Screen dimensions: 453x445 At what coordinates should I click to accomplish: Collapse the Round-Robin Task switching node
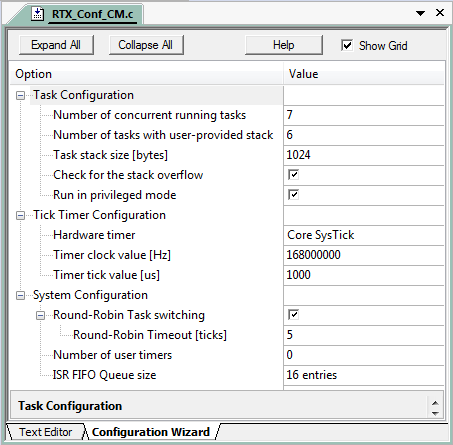(40, 316)
